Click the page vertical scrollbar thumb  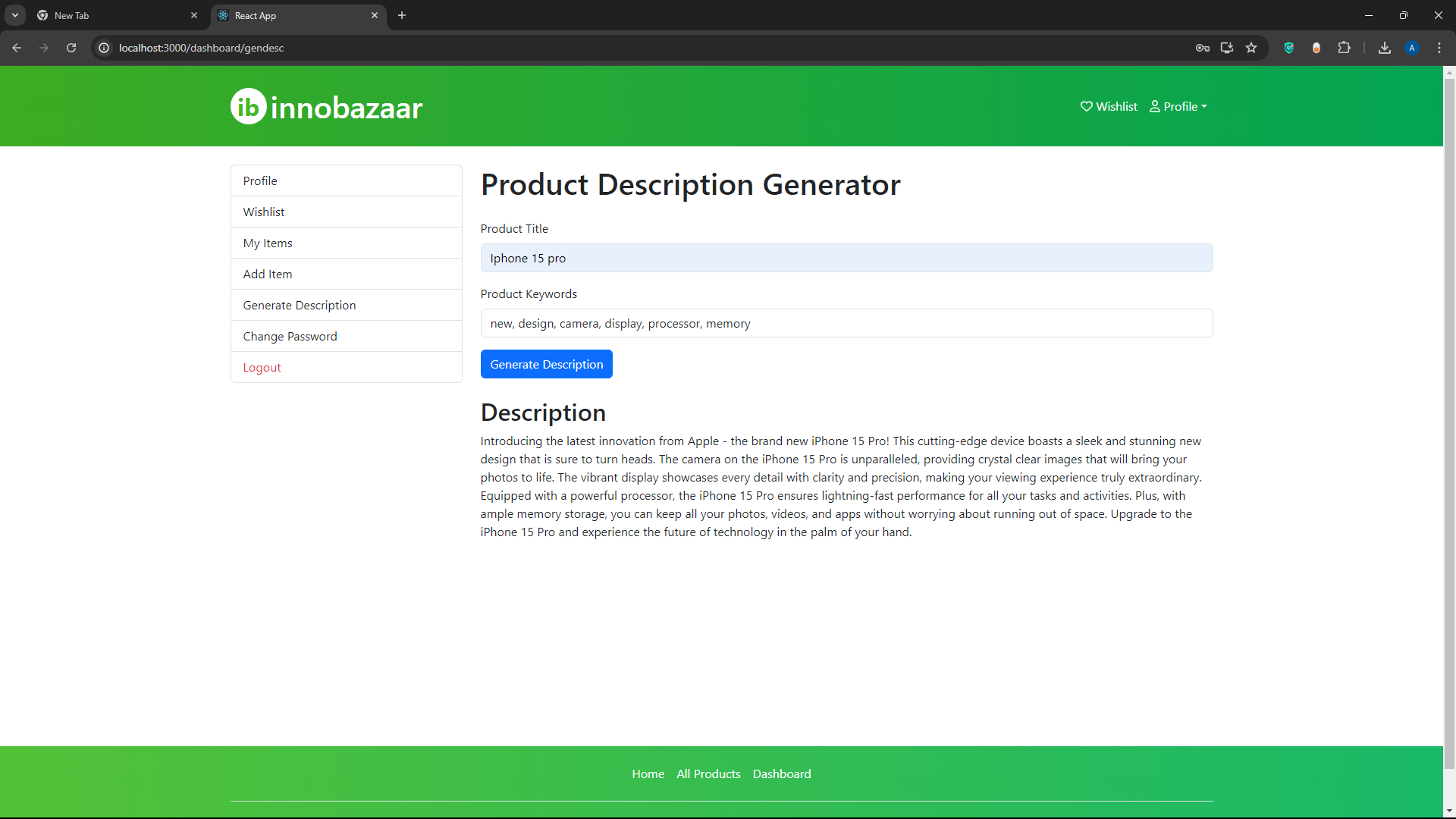pyautogui.click(x=1449, y=424)
